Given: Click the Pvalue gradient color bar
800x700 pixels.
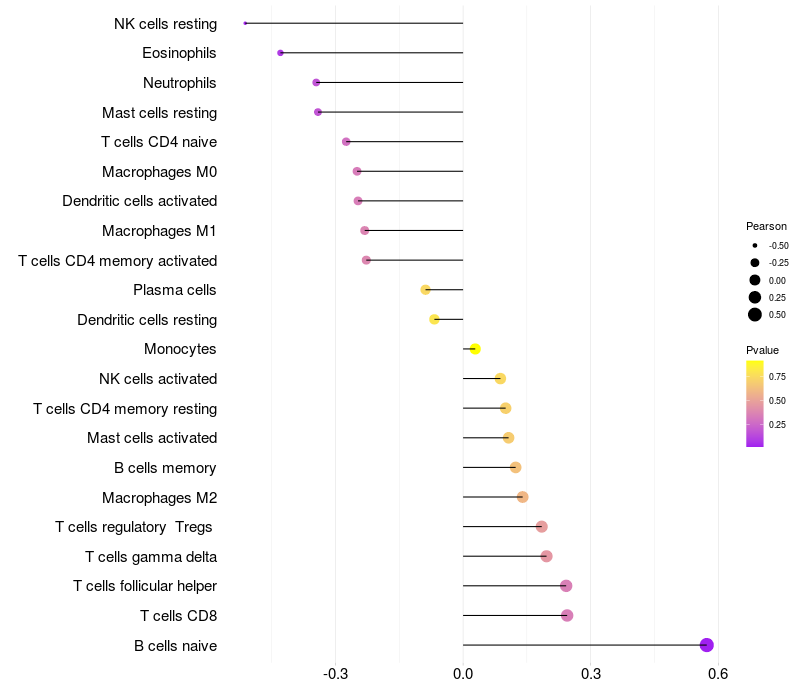Looking at the screenshot, I should [x=754, y=403].
